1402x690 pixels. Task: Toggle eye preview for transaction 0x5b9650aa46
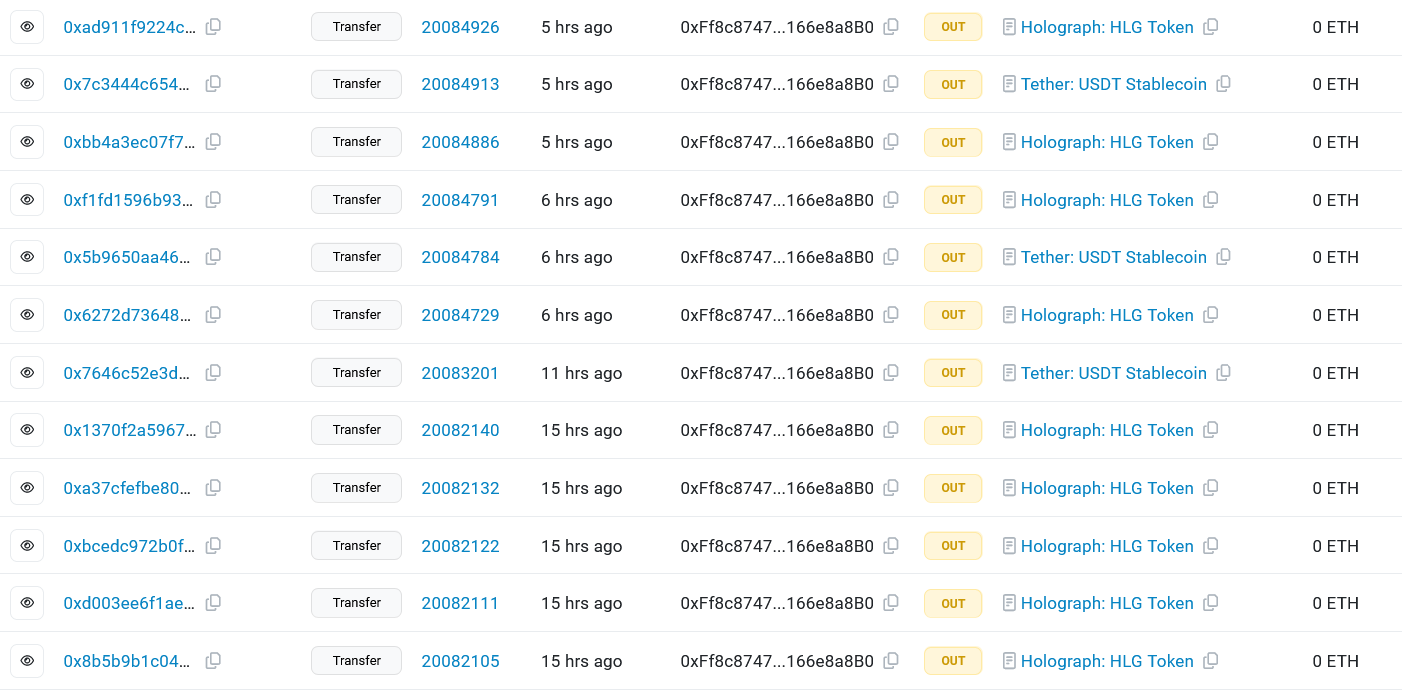click(x=27, y=257)
